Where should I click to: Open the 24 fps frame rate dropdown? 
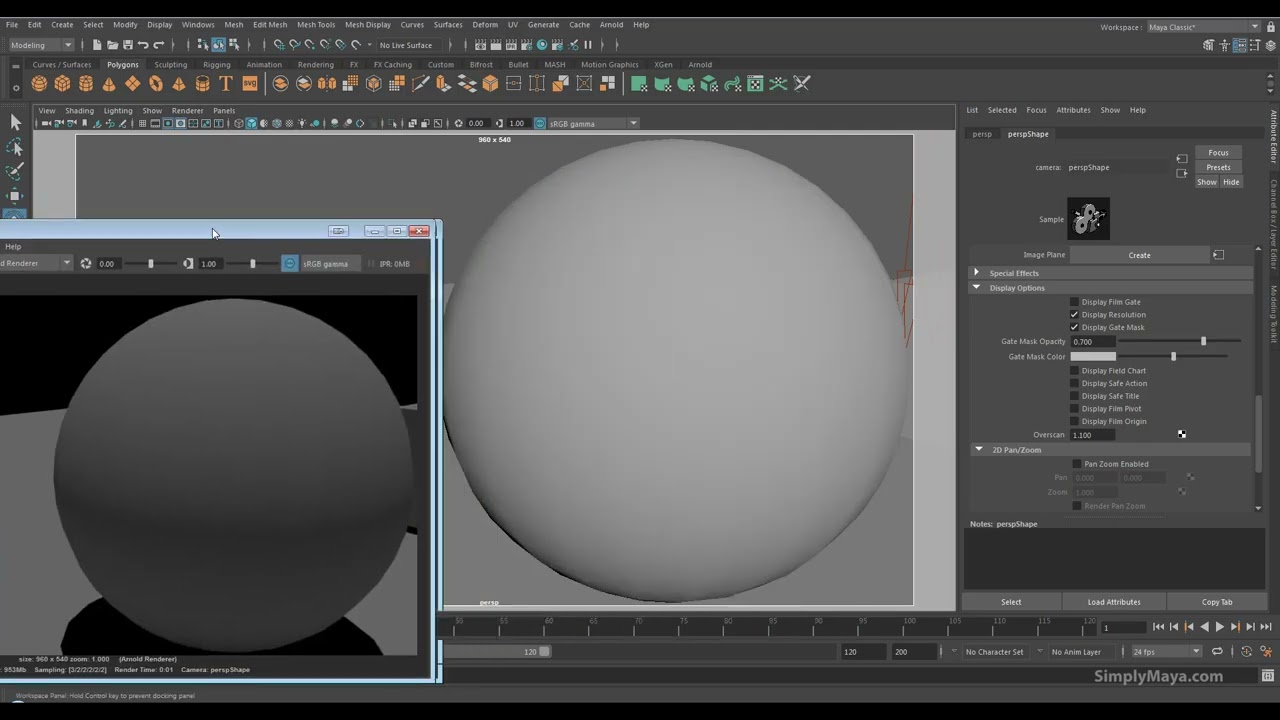(1166, 652)
